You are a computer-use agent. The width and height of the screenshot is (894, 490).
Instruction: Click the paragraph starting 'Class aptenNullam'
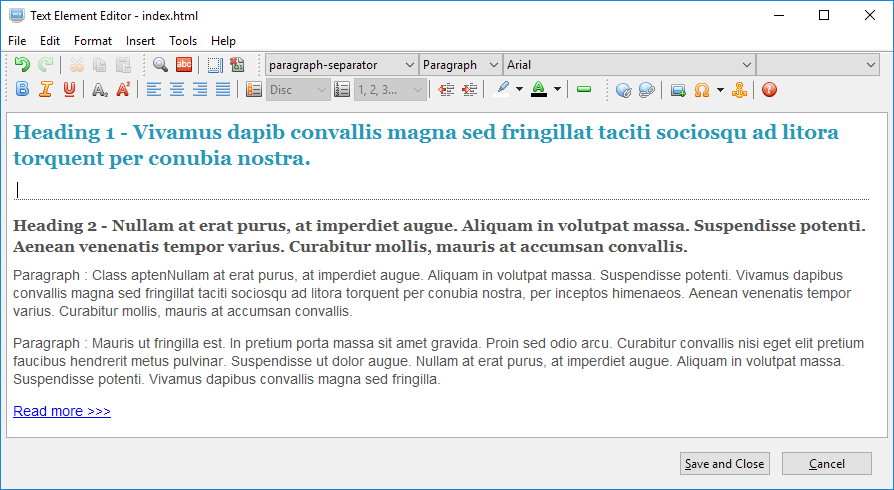[432, 293]
